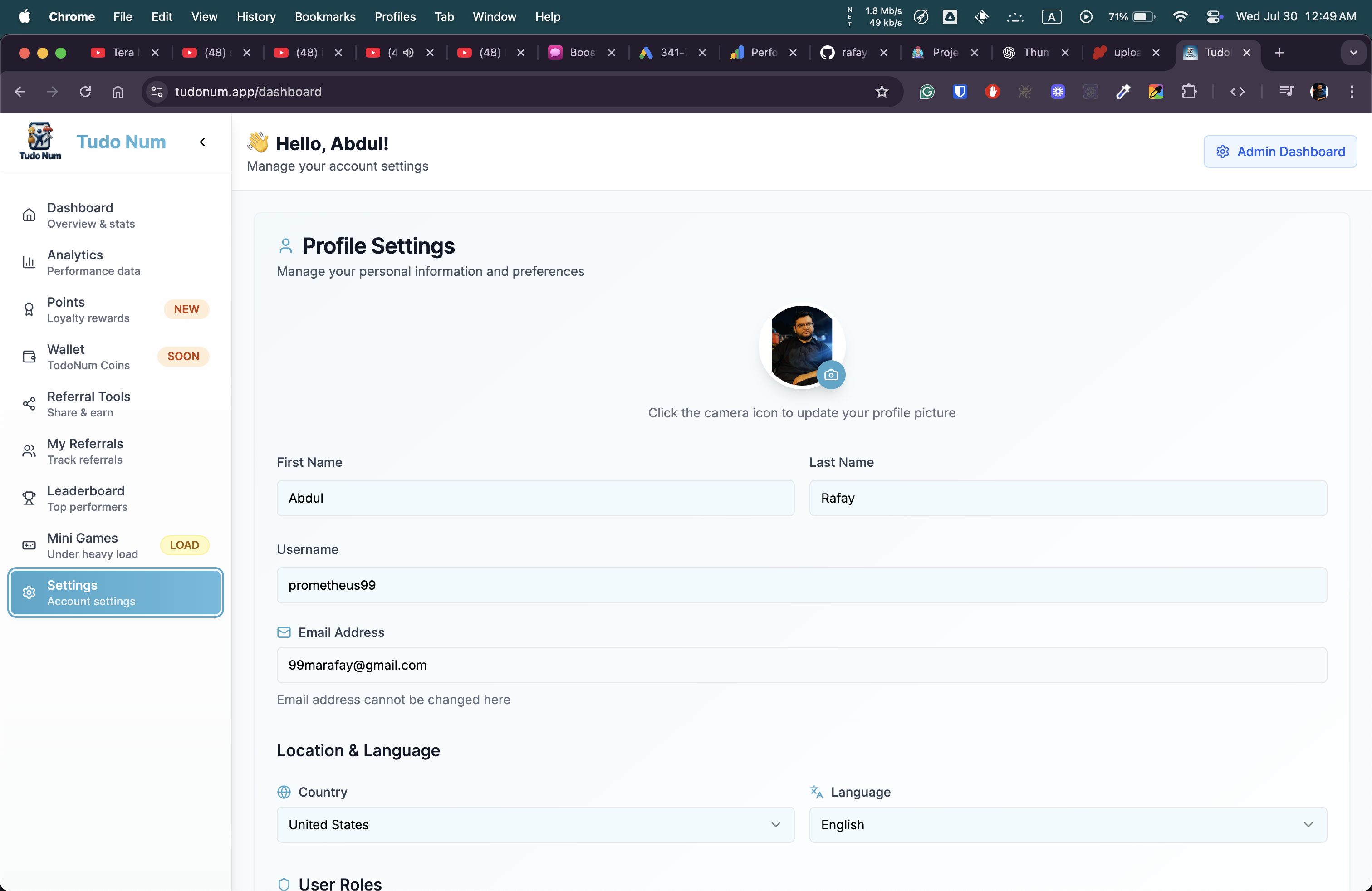Click the SOON badge next to Wallet
1372x891 pixels.
[183, 357]
